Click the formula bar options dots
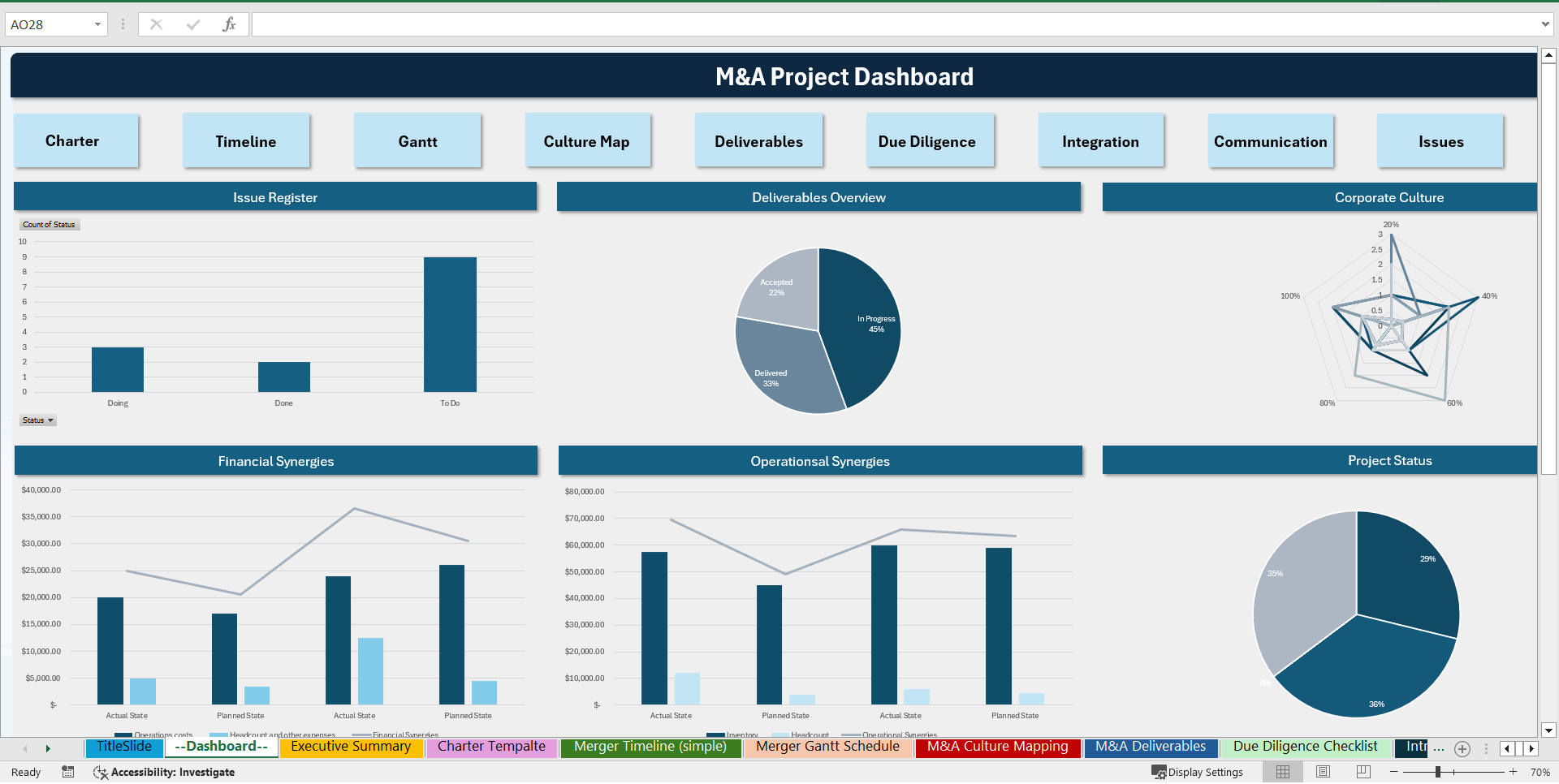This screenshot has height=784, width=1559. 123,24
